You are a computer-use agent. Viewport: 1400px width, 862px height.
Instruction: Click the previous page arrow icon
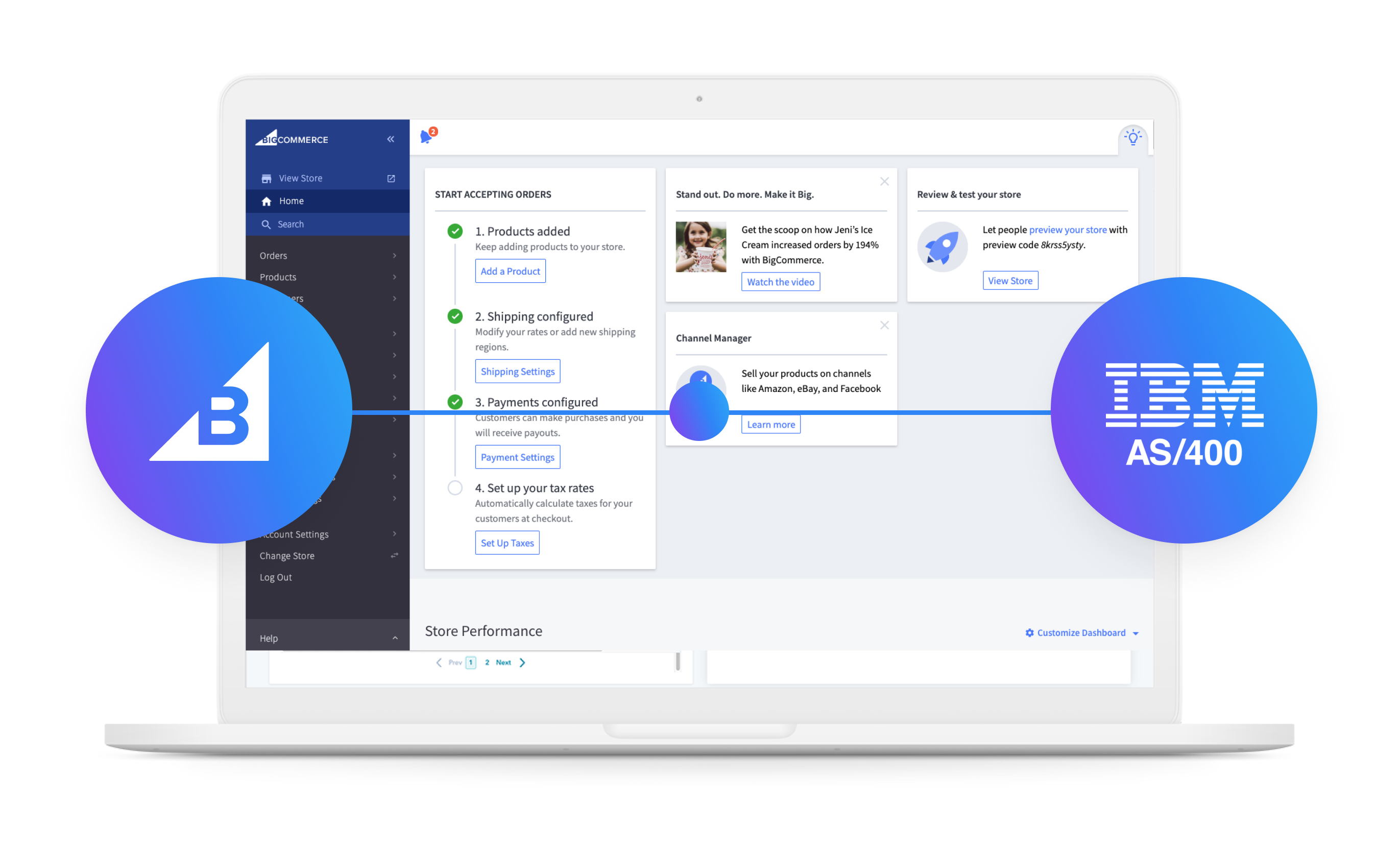[439, 662]
